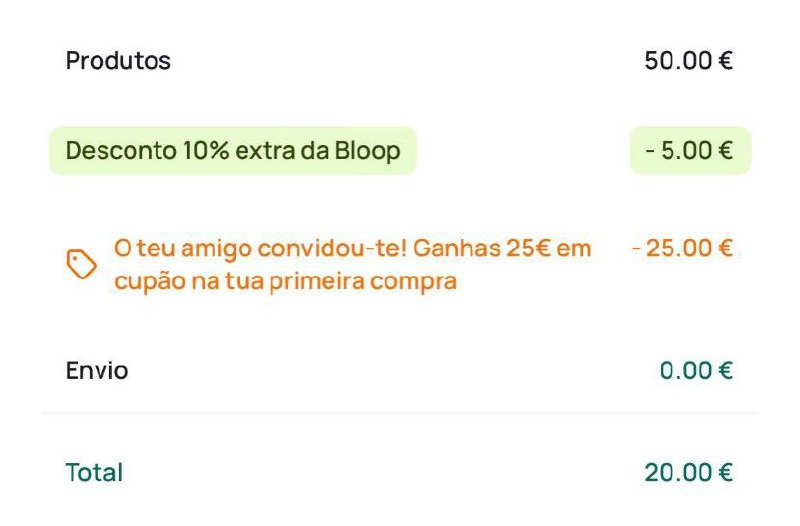
Task: Select the Desconto 10% extra da Bloop badge
Action: pos(232,151)
